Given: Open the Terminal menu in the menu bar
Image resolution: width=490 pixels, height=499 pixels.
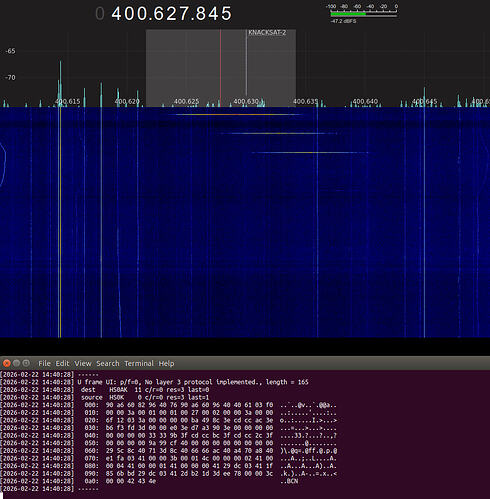Looking at the screenshot, I should point(139,363).
